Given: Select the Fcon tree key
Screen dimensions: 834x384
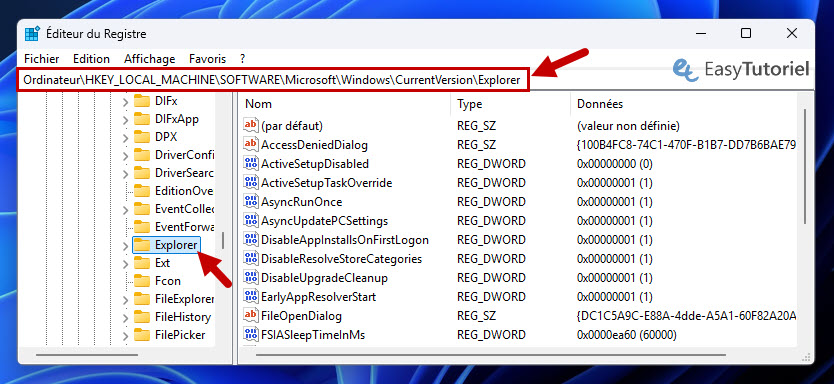Looking at the screenshot, I should [168, 281].
